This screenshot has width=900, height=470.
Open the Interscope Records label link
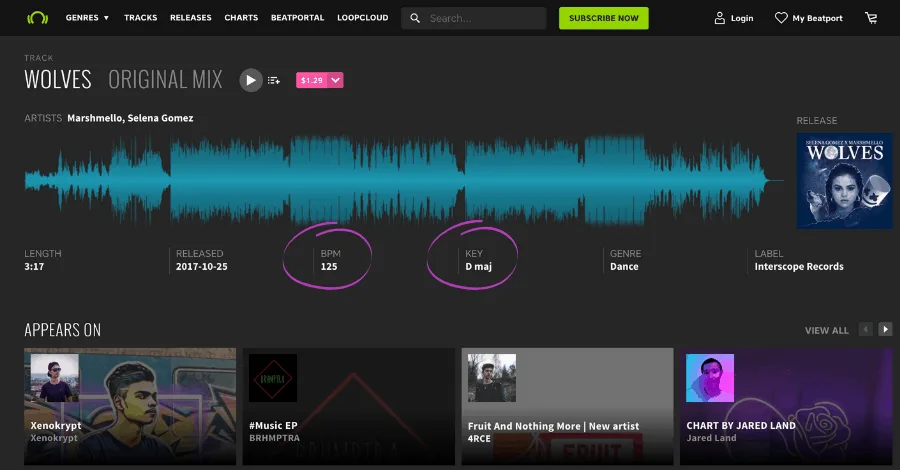click(799, 267)
